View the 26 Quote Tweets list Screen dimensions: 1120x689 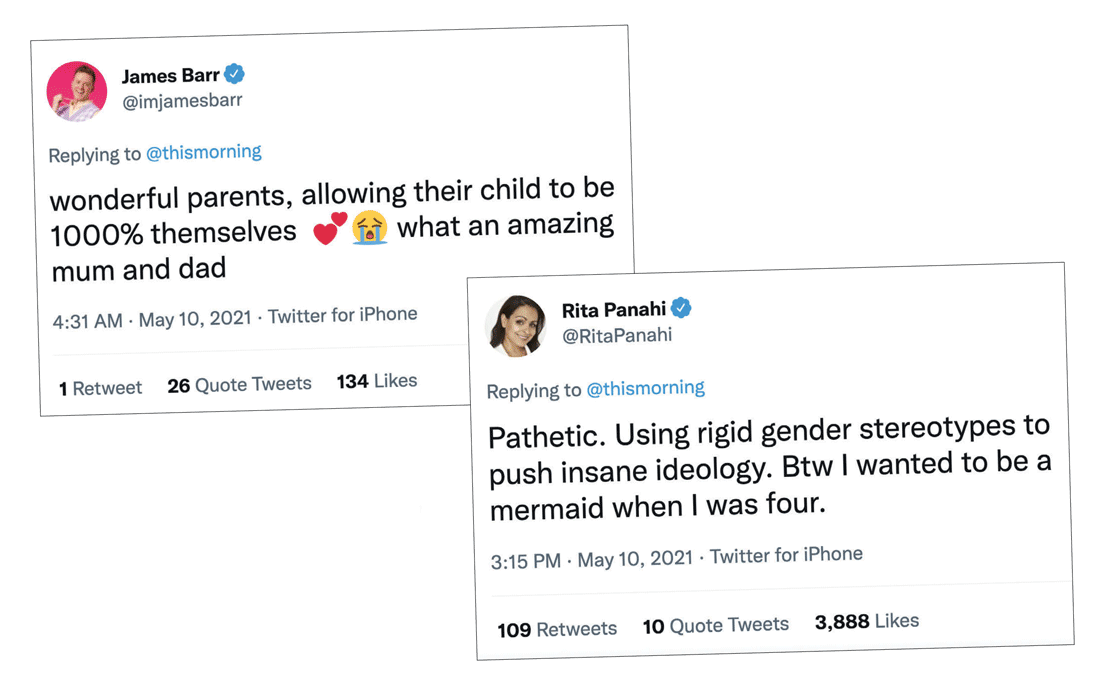(x=240, y=384)
